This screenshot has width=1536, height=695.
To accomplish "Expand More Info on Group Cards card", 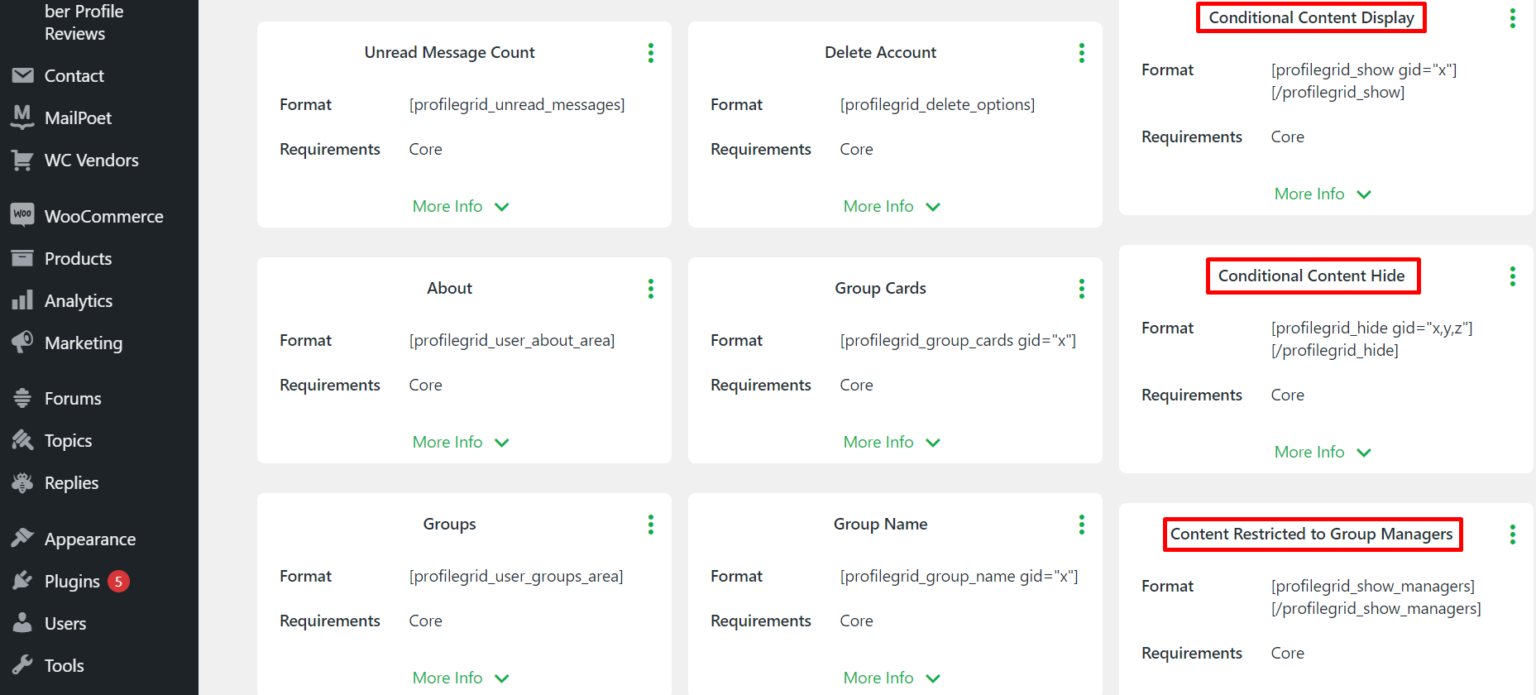I will click(x=891, y=442).
